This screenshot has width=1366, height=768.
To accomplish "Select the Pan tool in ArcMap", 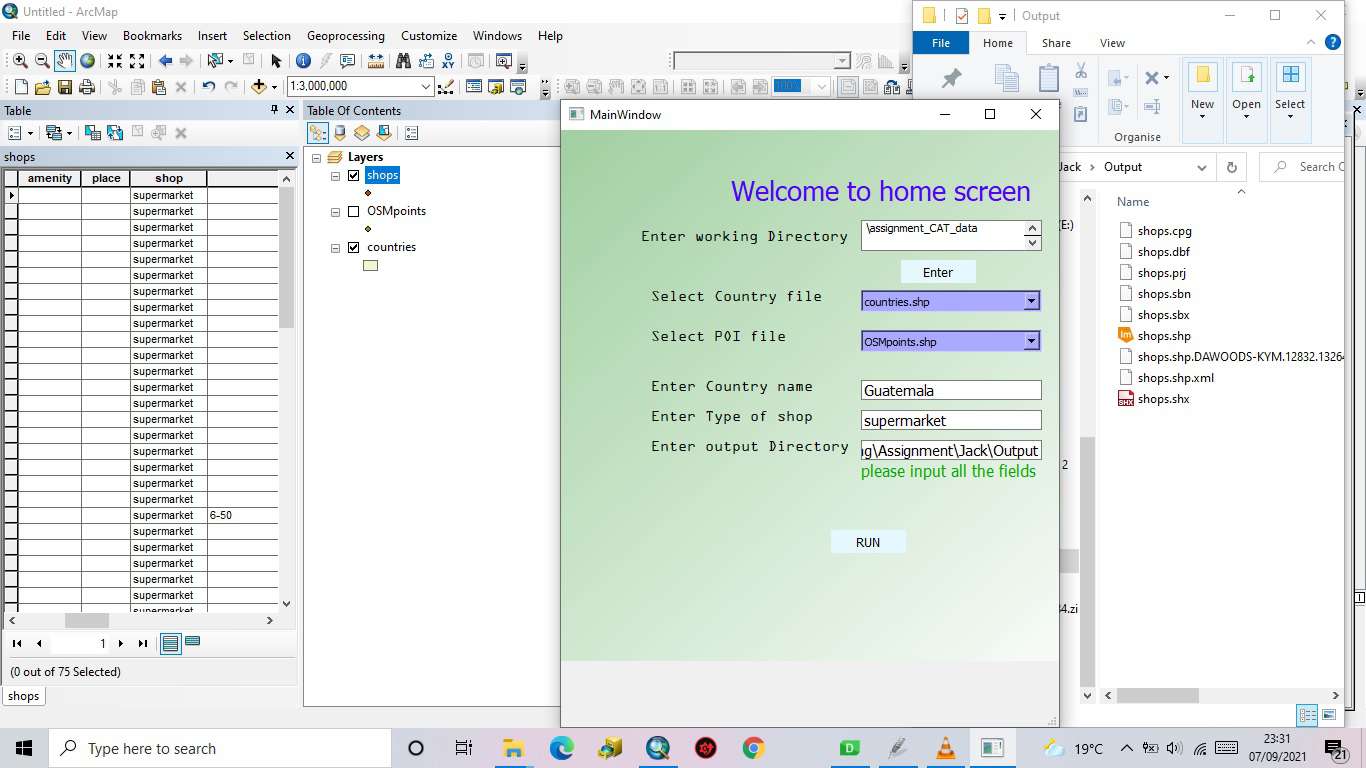I will [64, 61].
